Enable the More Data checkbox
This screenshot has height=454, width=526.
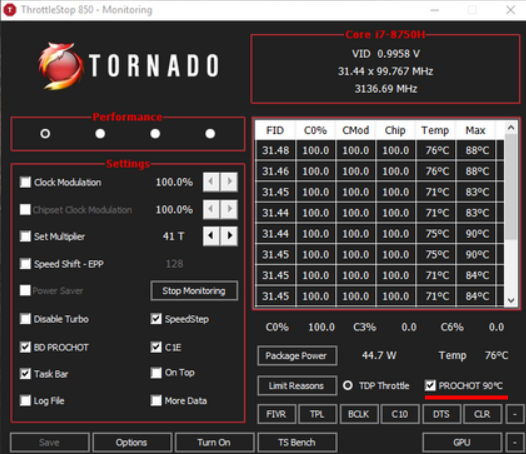click(156, 400)
